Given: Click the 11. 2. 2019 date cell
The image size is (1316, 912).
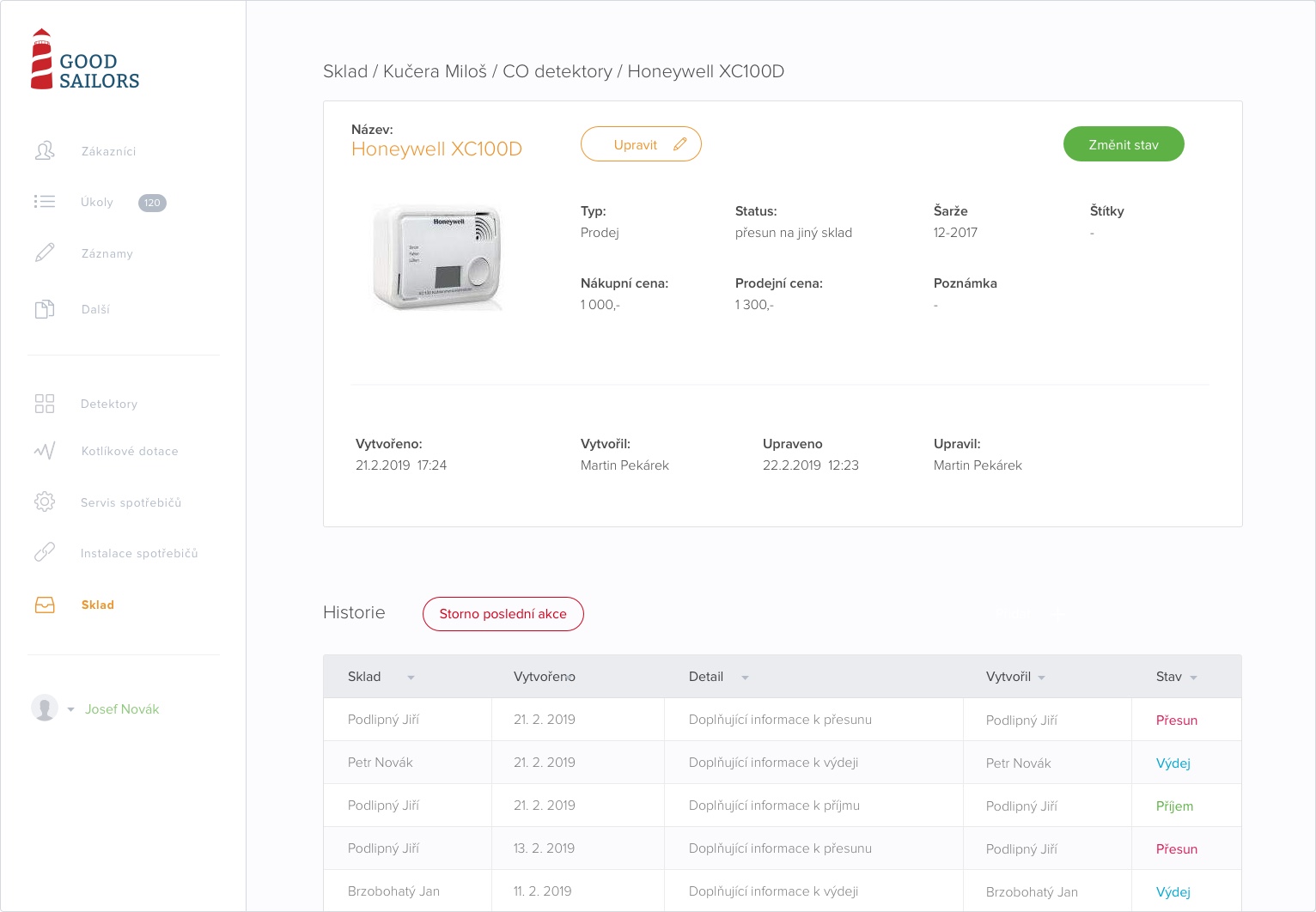Looking at the screenshot, I should pyautogui.click(x=542, y=891).
